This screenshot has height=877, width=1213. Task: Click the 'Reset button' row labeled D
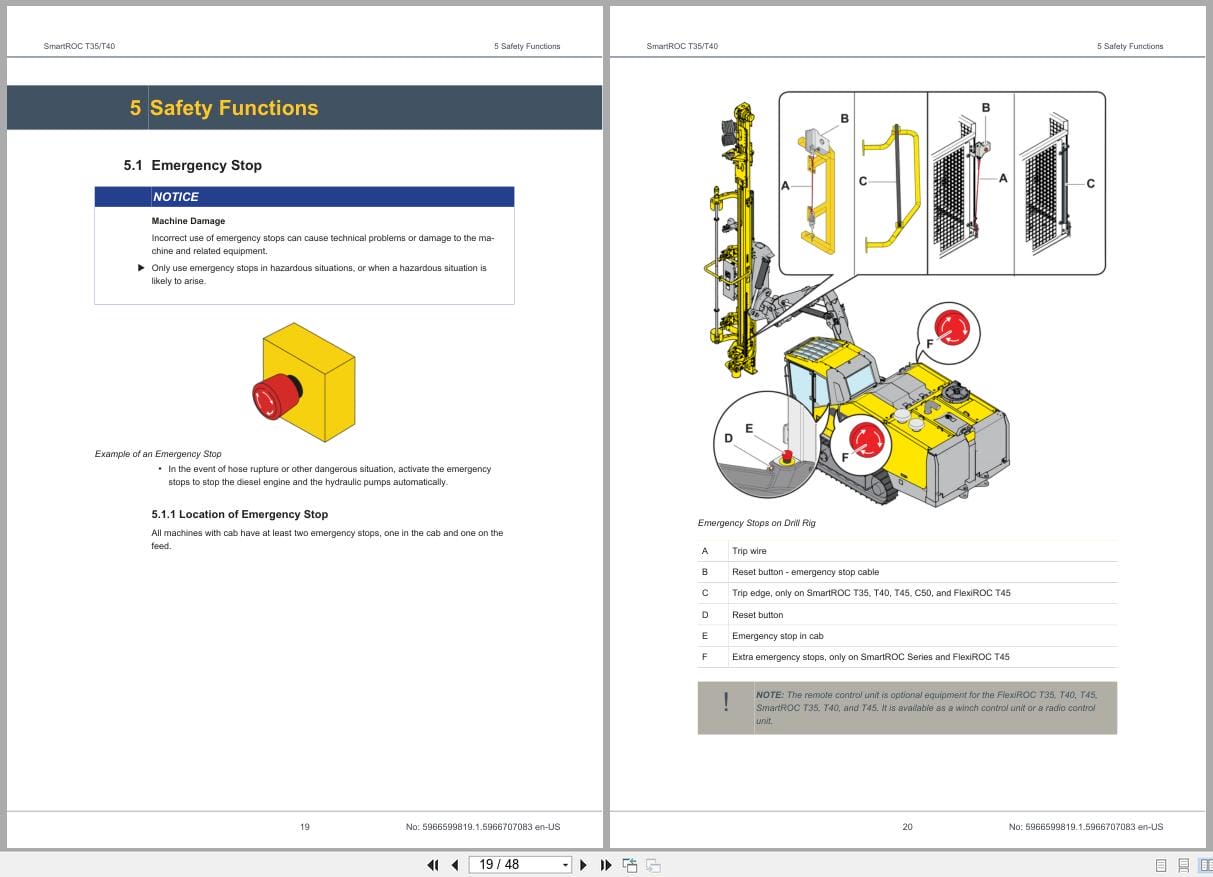(x=907, y=615)
